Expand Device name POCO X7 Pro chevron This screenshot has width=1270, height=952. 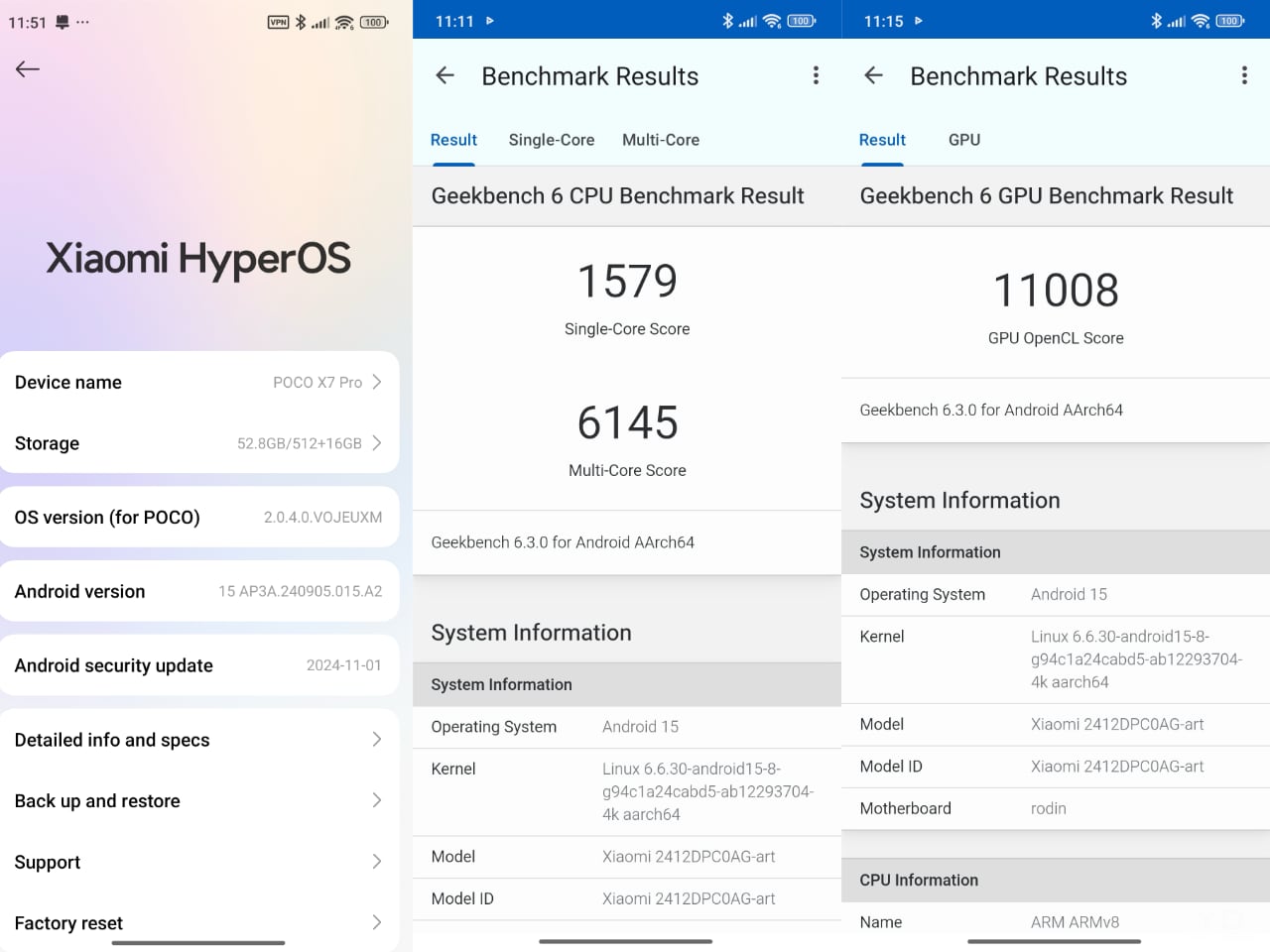pos(376,382)
